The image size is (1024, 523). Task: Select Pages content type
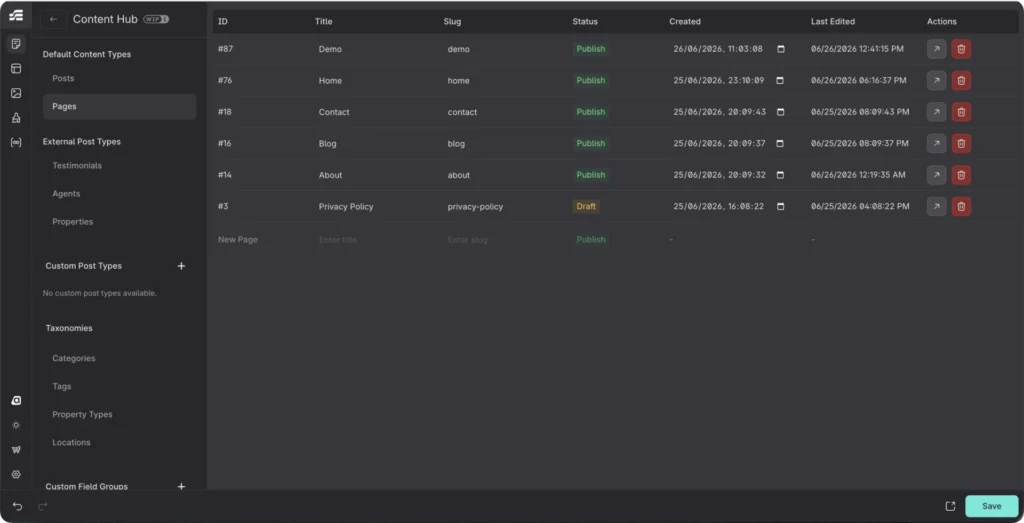[120, 106]
